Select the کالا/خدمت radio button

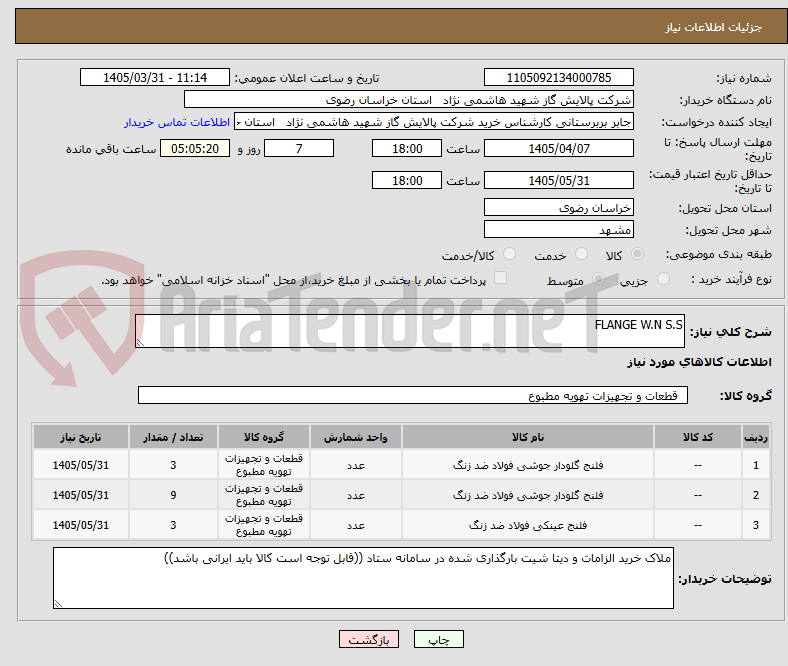509,254
